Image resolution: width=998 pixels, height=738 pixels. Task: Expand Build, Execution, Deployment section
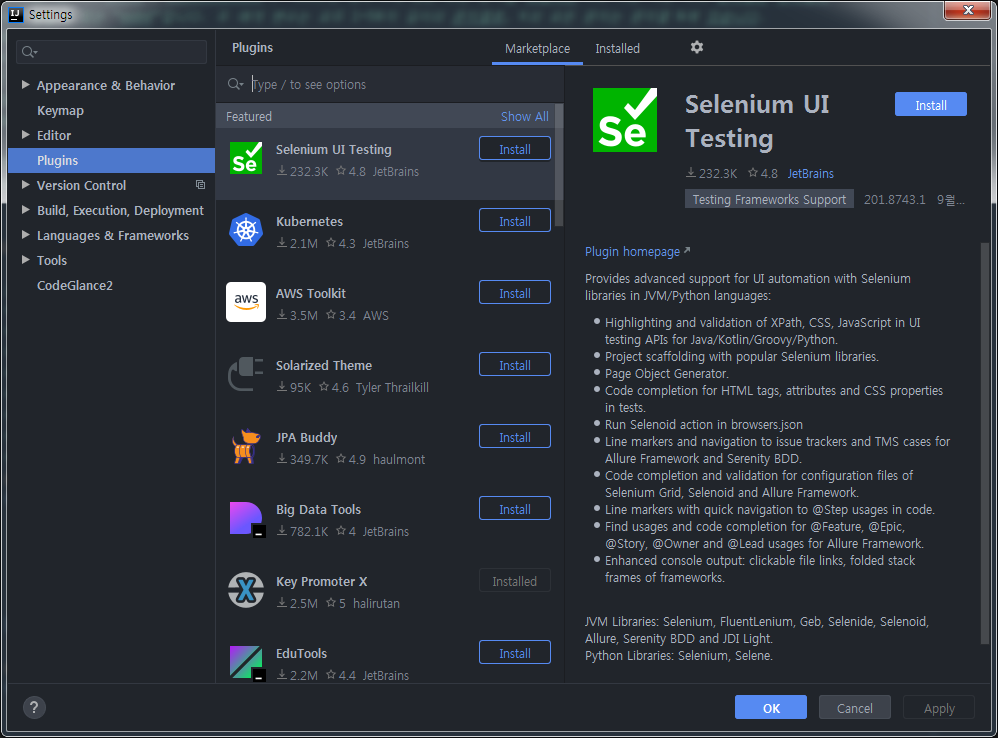25,210
